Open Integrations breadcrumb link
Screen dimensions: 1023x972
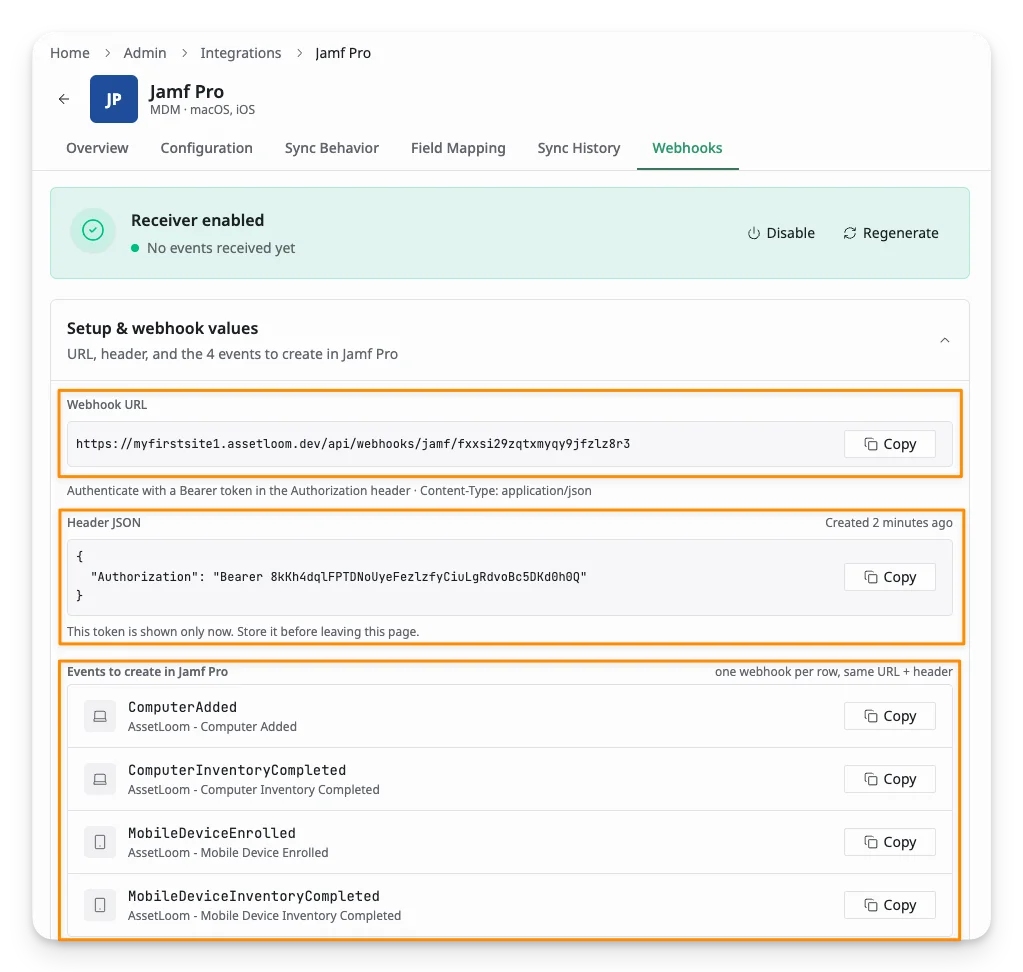point(241,53)
